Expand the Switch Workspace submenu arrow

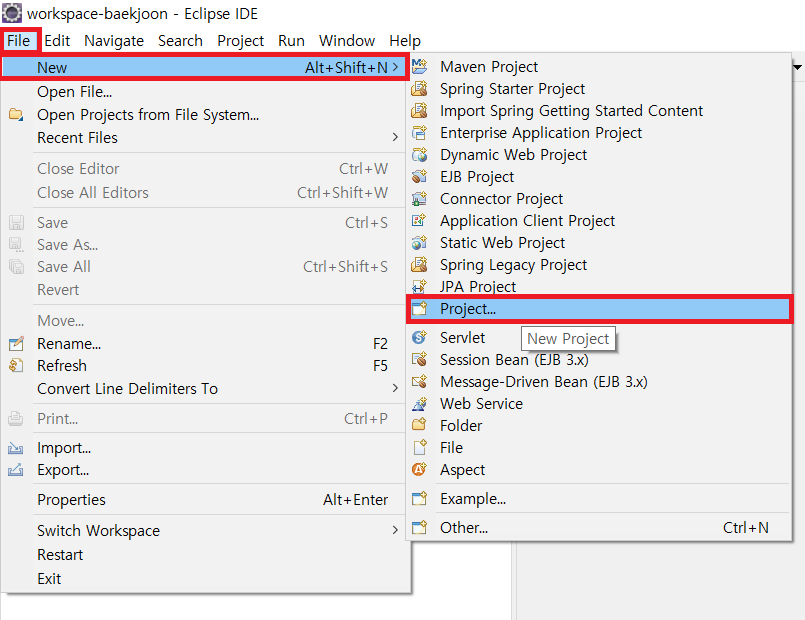pos(395,530)
